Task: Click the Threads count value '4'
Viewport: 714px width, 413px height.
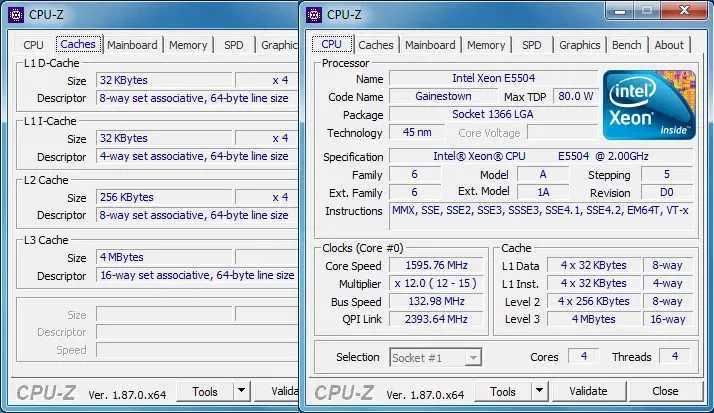Action: (675, 357)
